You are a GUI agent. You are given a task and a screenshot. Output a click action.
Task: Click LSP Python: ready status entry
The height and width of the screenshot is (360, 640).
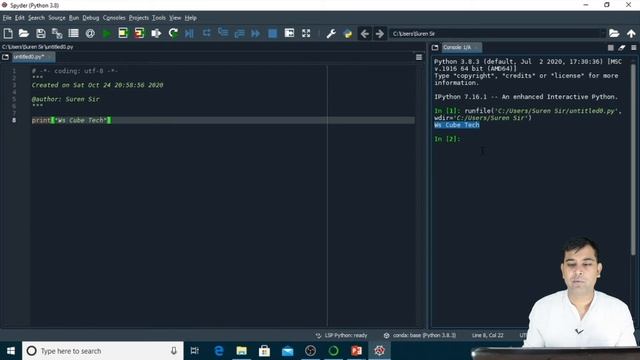(342, 336)
